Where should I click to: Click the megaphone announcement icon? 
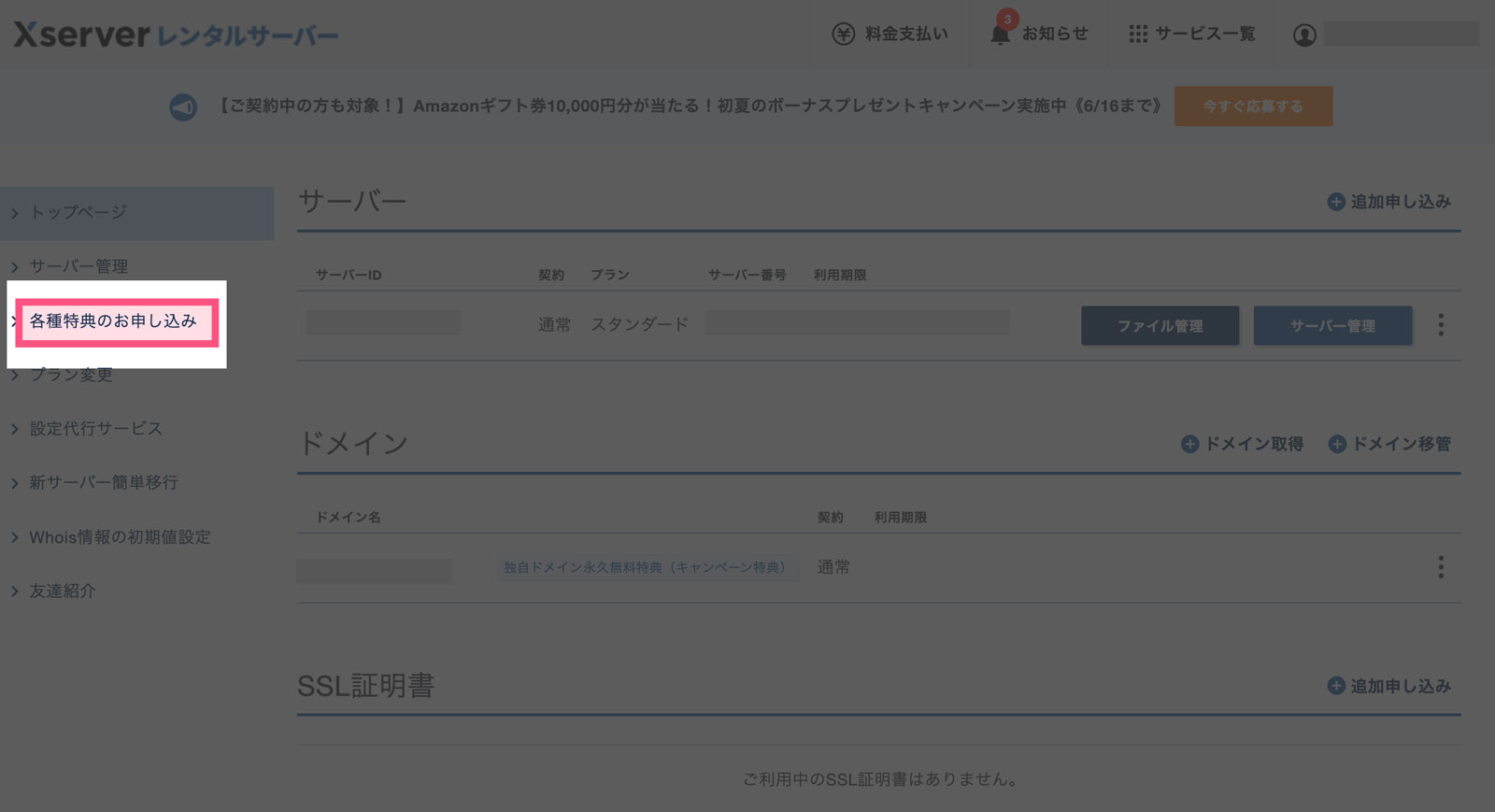tap(183, 107)
